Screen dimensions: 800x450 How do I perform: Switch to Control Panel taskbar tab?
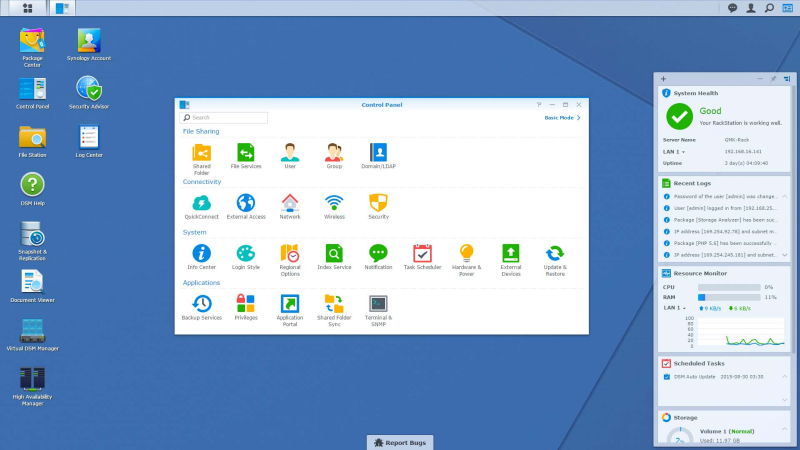tap(63, 8)
